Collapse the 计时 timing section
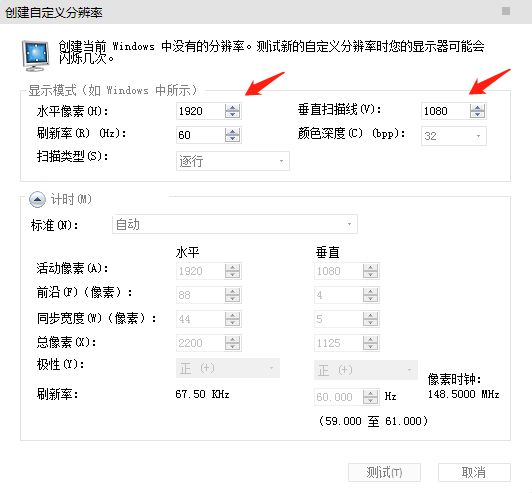 [x=37, y=200]
